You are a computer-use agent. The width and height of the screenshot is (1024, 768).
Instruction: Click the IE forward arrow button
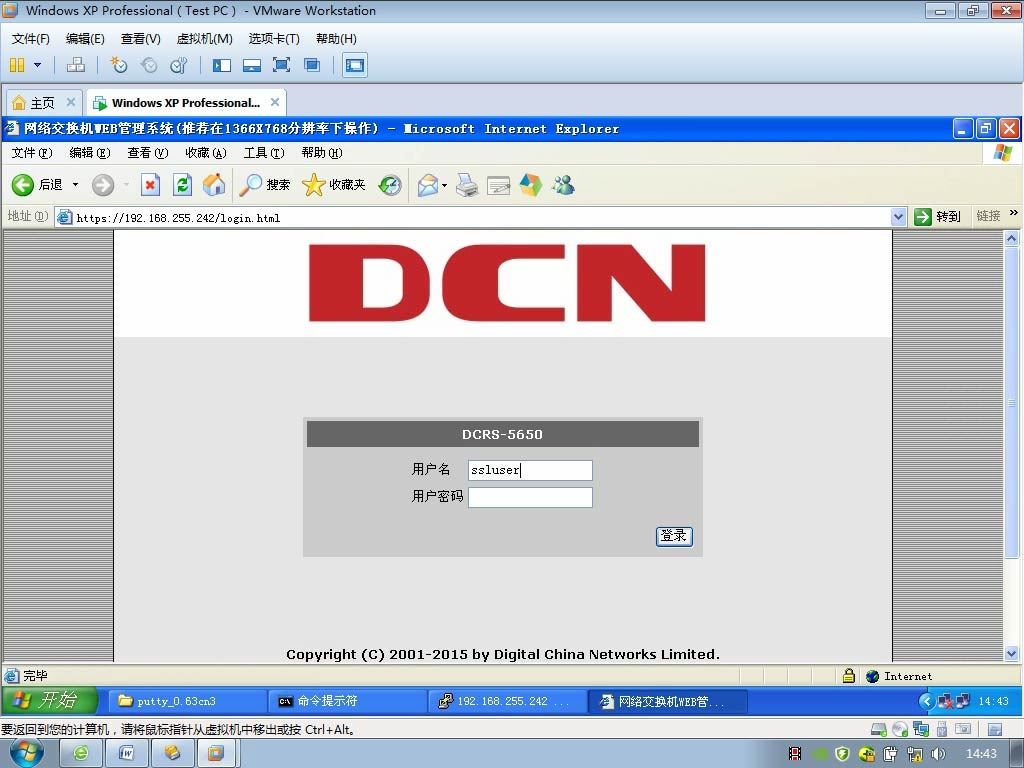tap(103, 185)
